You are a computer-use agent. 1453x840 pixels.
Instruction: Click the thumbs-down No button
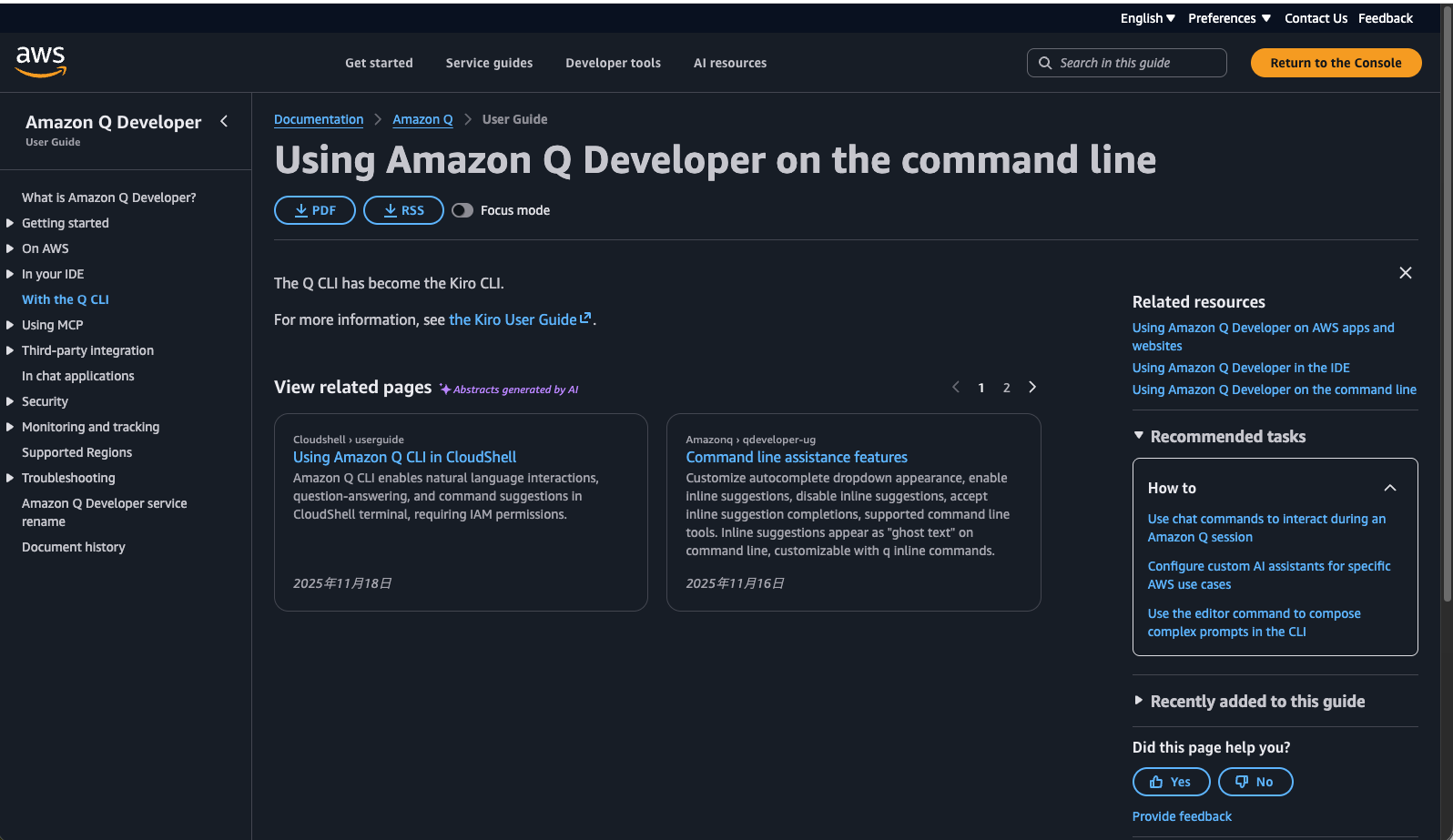1255,782
